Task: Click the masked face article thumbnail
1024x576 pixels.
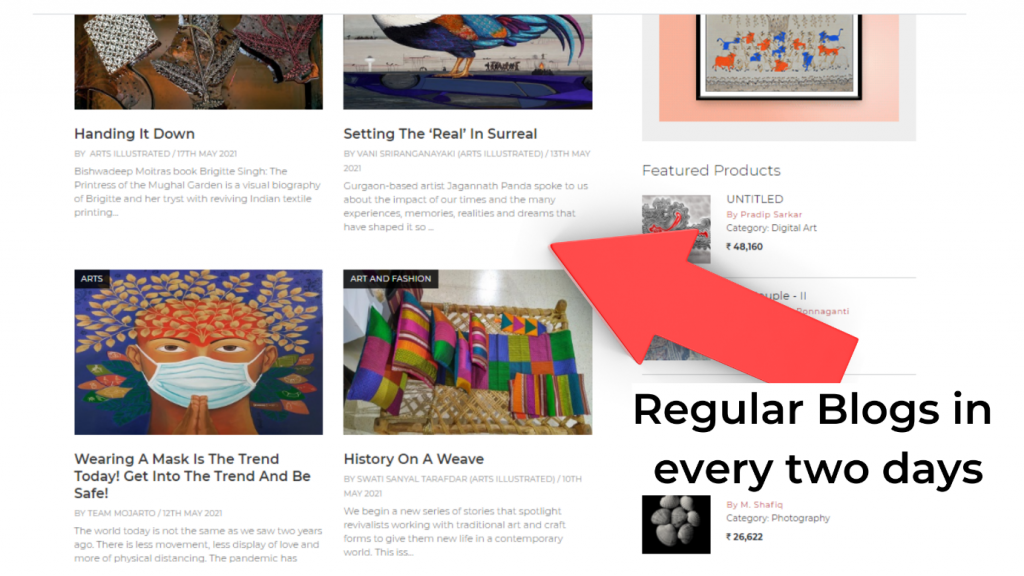Action: [199, 352]
